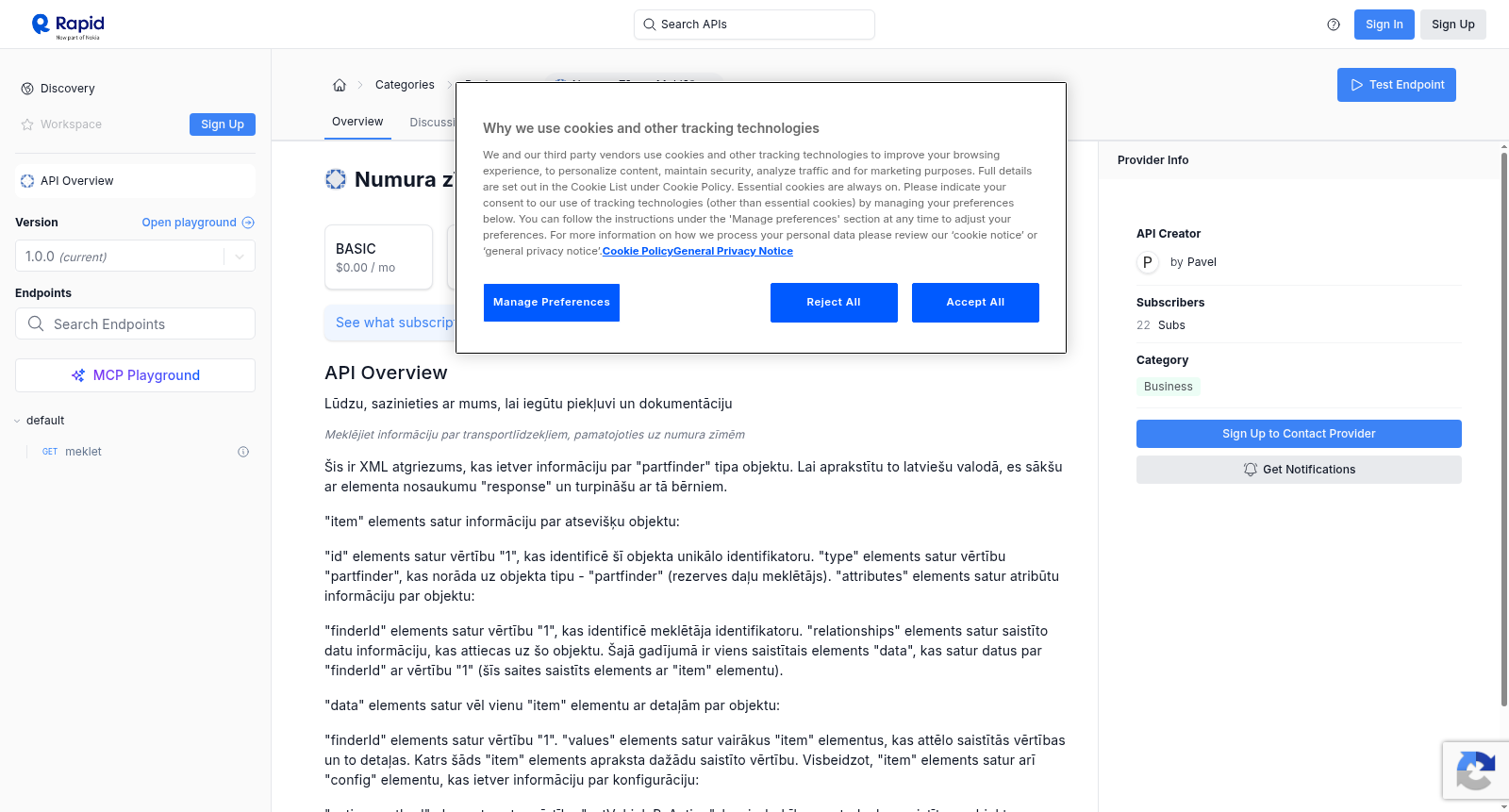
Task: Accept all cookies
Action: tap(975, 303)
